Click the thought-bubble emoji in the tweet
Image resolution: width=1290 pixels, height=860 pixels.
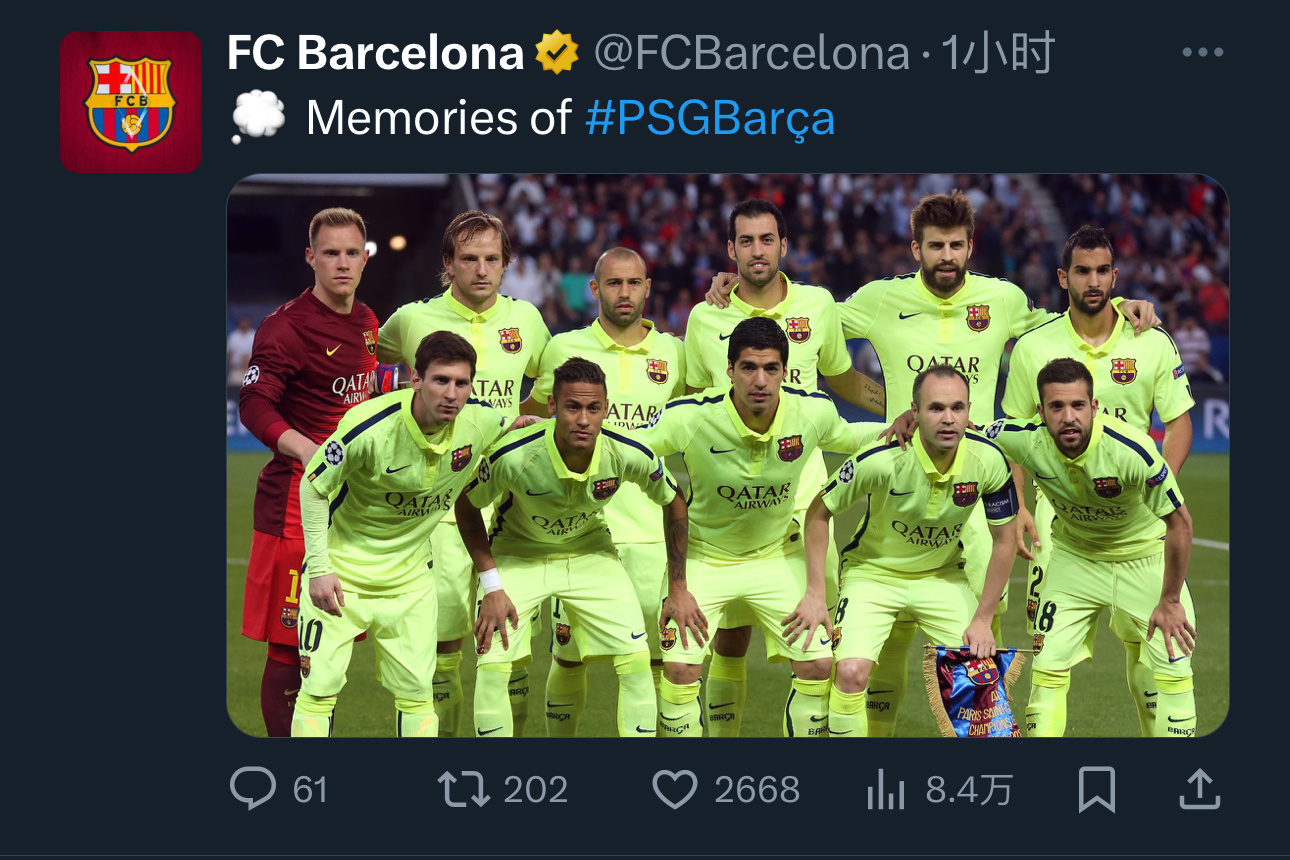pyautogui.click(x=258, y=119)
